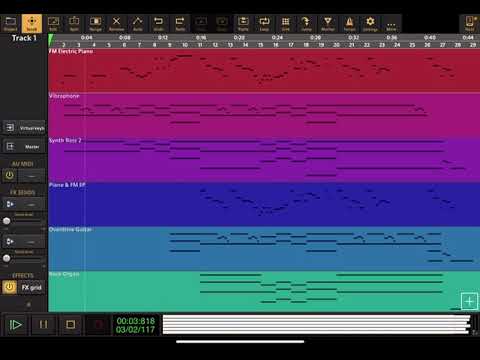480x360 pixels.
Task: Click the Undo arrow icon
Action: click(x=159, y=23)
